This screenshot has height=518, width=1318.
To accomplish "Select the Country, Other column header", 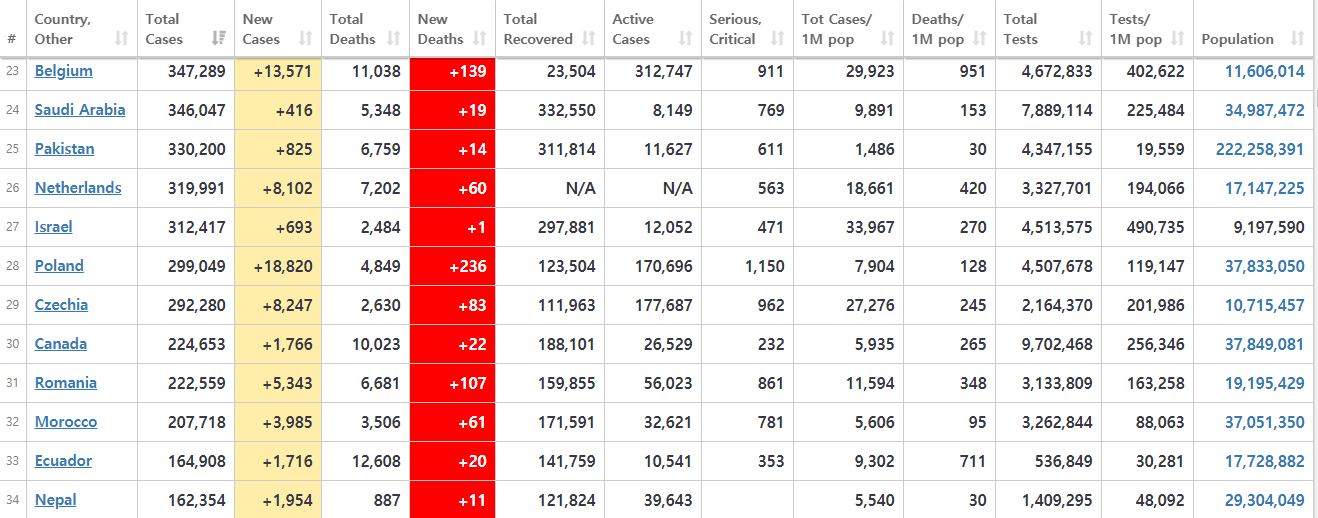I will [63, 29].
